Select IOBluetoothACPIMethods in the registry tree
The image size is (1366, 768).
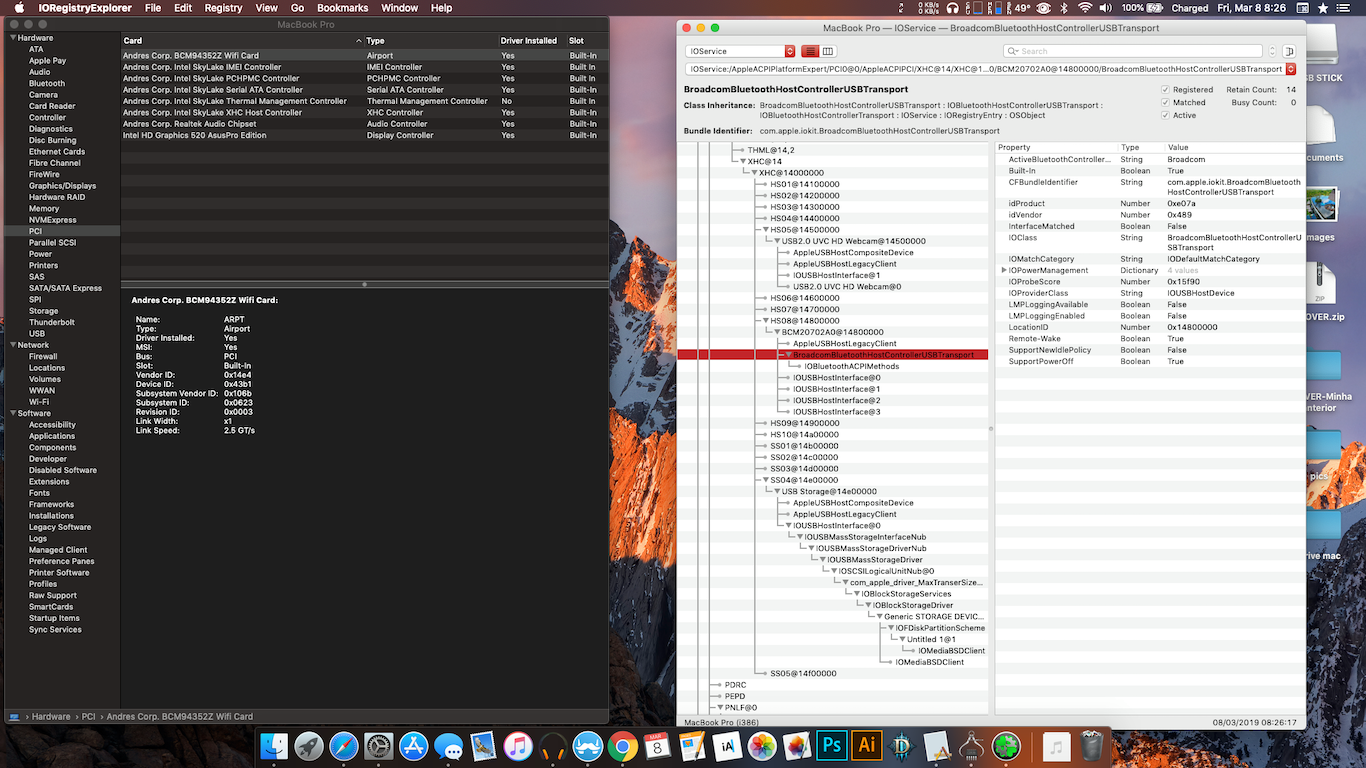(851, 366)
